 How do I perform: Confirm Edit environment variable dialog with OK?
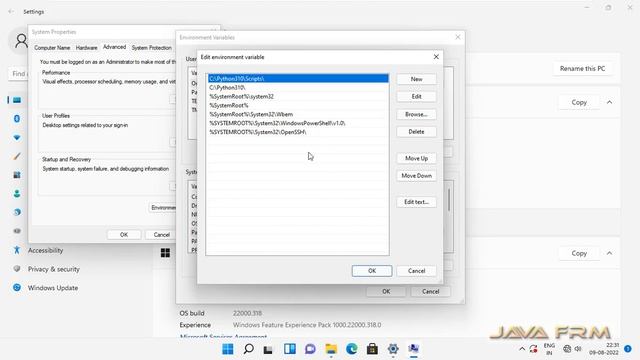[x=372, y=271]
